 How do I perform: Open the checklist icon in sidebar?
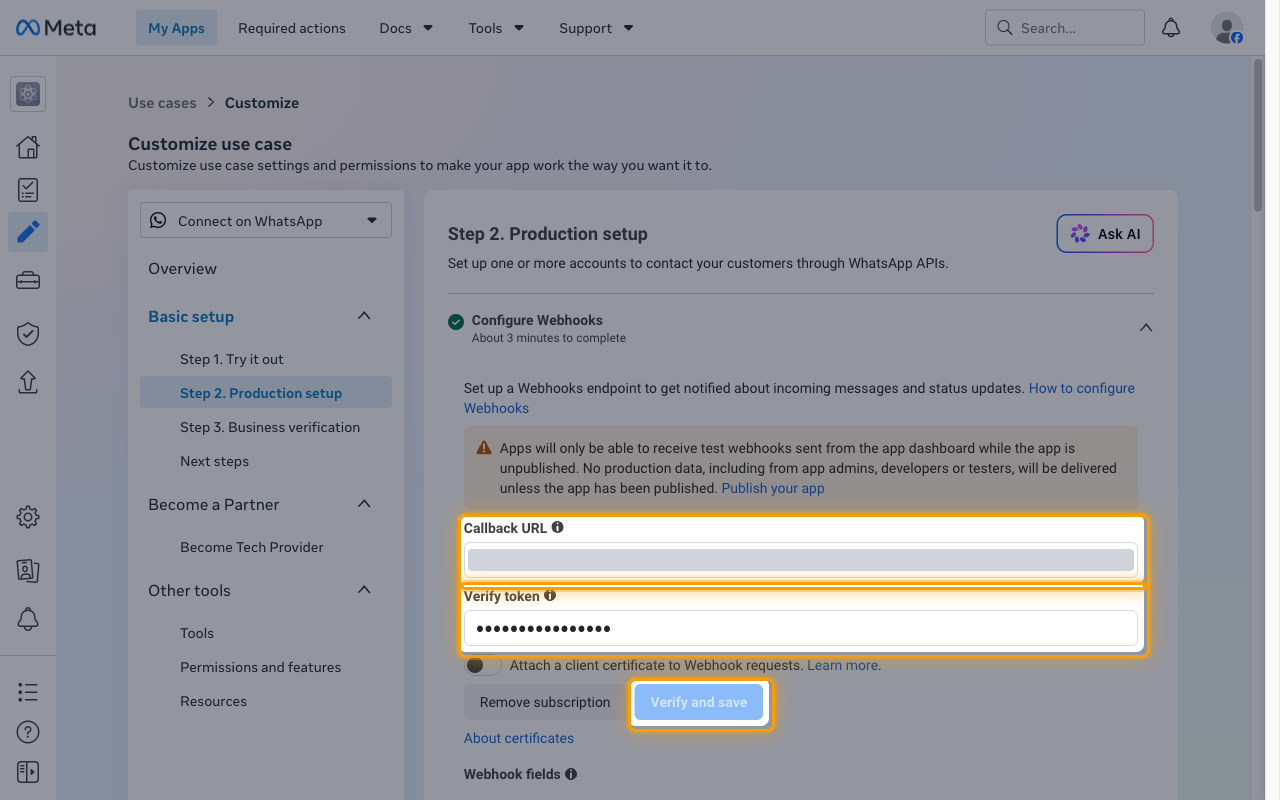(x=28, y=190)
